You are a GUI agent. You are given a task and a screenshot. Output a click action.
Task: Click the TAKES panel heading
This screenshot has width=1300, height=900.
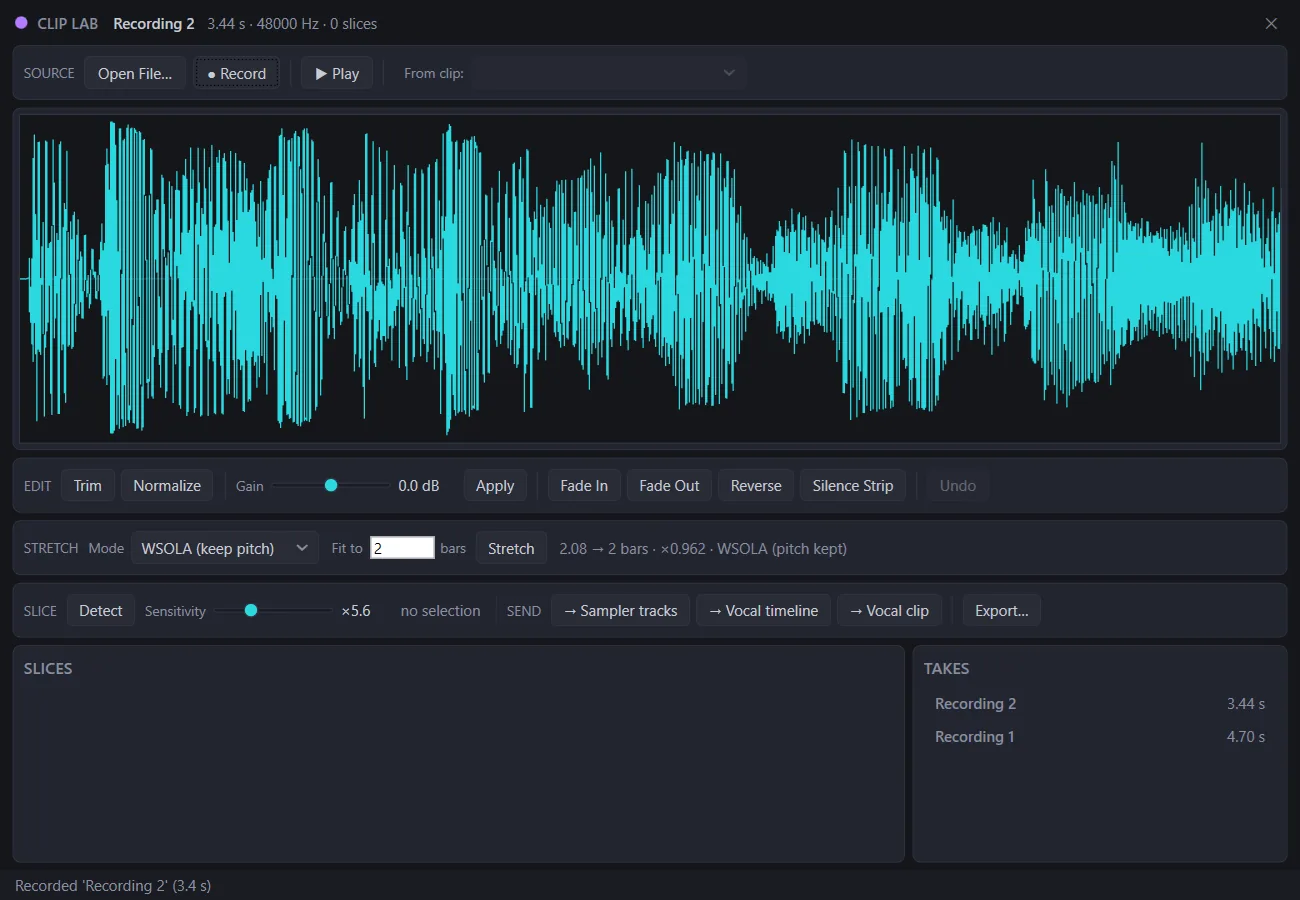pyautogui.click(x=947, y=668)
